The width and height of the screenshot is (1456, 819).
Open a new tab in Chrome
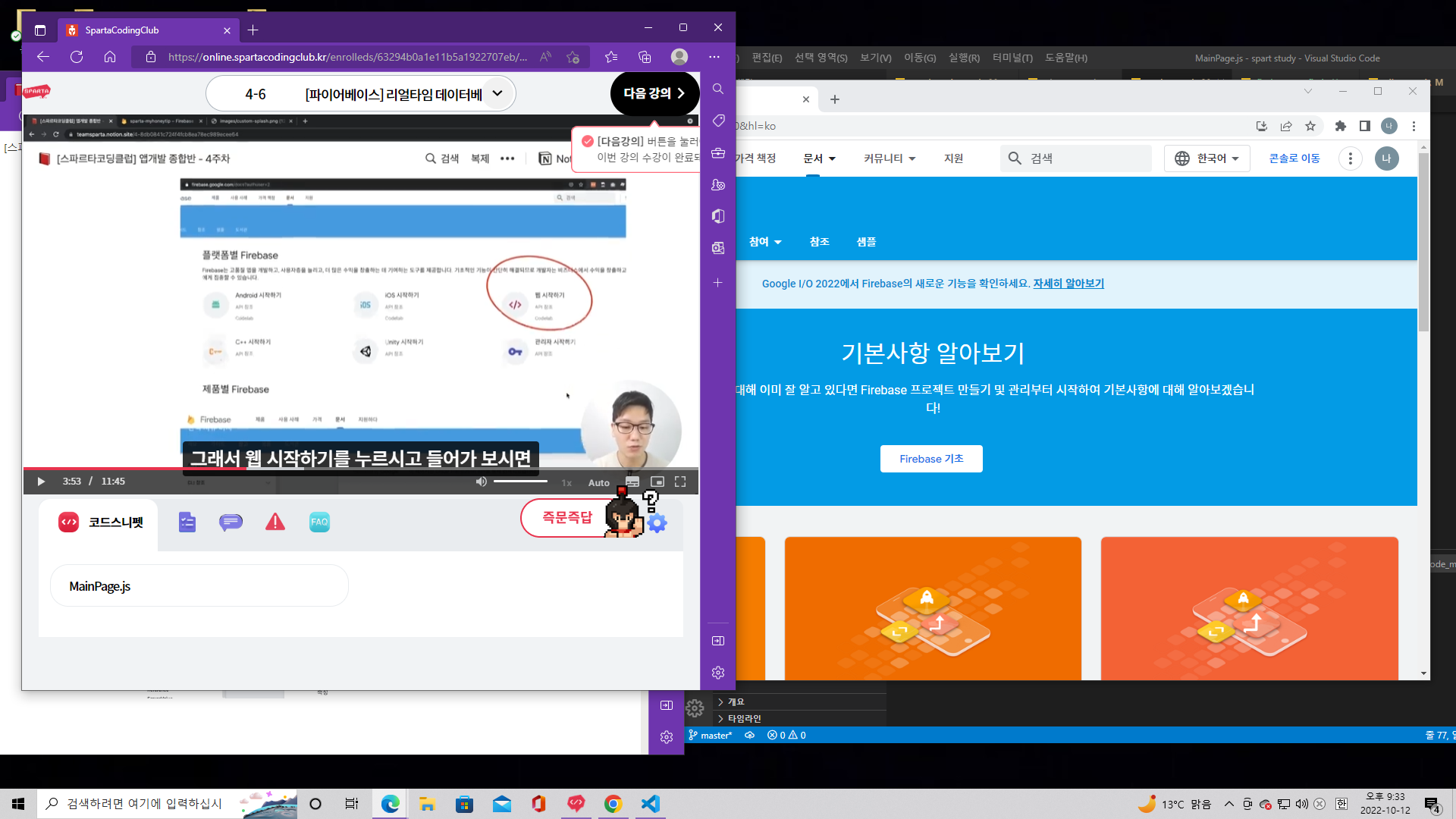pyautogui.click(x=835, y=99)
